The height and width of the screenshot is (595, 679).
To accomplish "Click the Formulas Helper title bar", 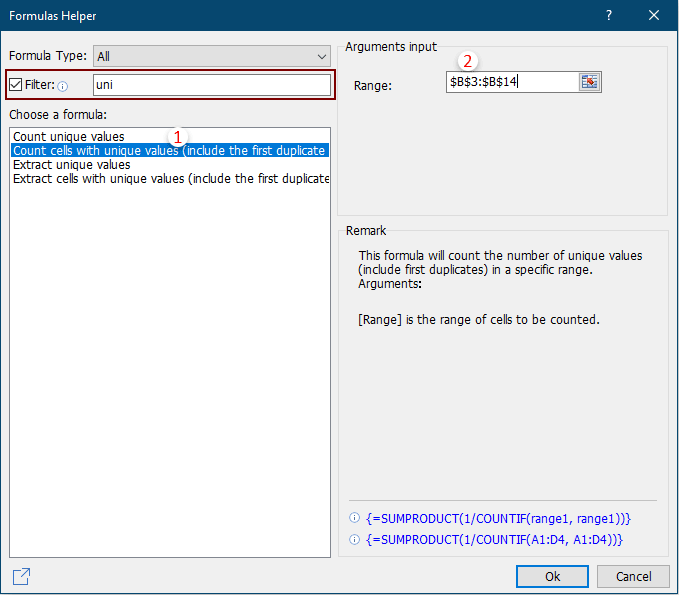I will coord(300,15).
